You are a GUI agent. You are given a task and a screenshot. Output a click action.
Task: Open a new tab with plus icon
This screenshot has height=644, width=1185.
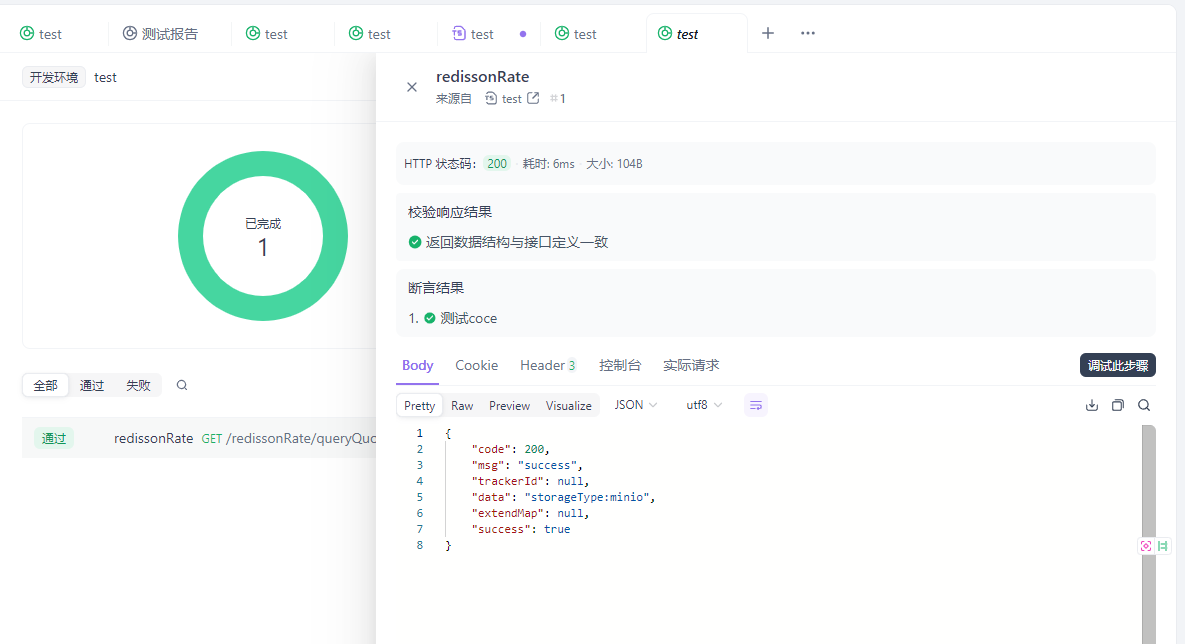(768, 33)
